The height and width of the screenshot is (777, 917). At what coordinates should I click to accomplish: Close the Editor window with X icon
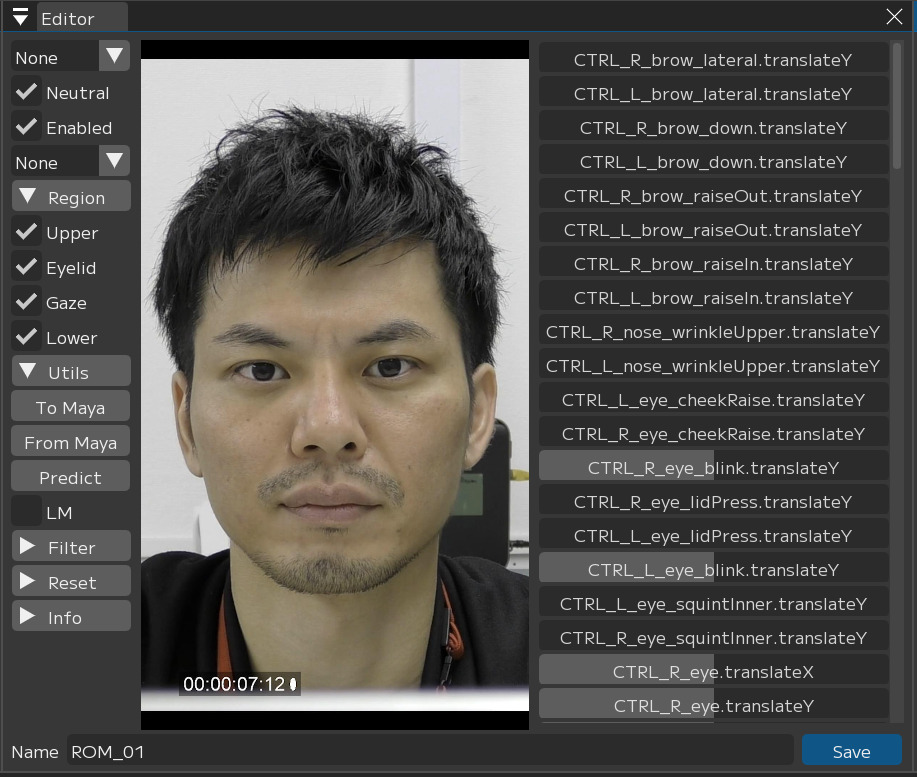click(894, 17)
